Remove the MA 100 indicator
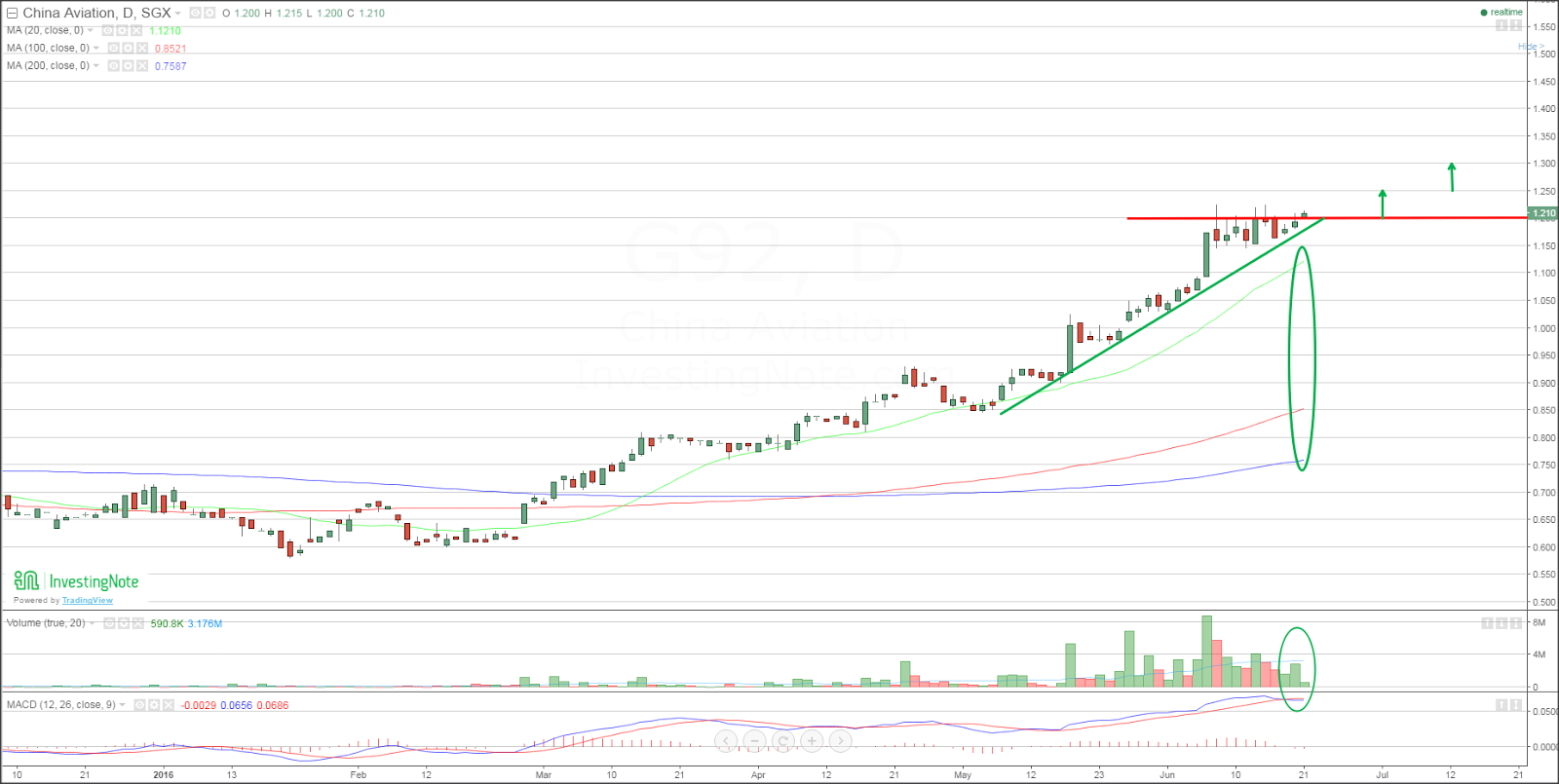The height and width of the screenshot is (784, 1559). coord(142,49)
